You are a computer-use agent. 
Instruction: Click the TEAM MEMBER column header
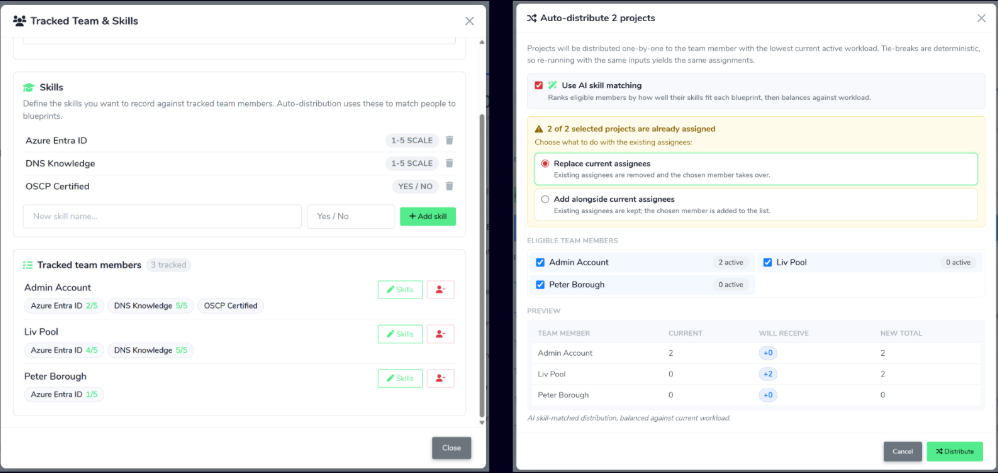click(564, 333)
